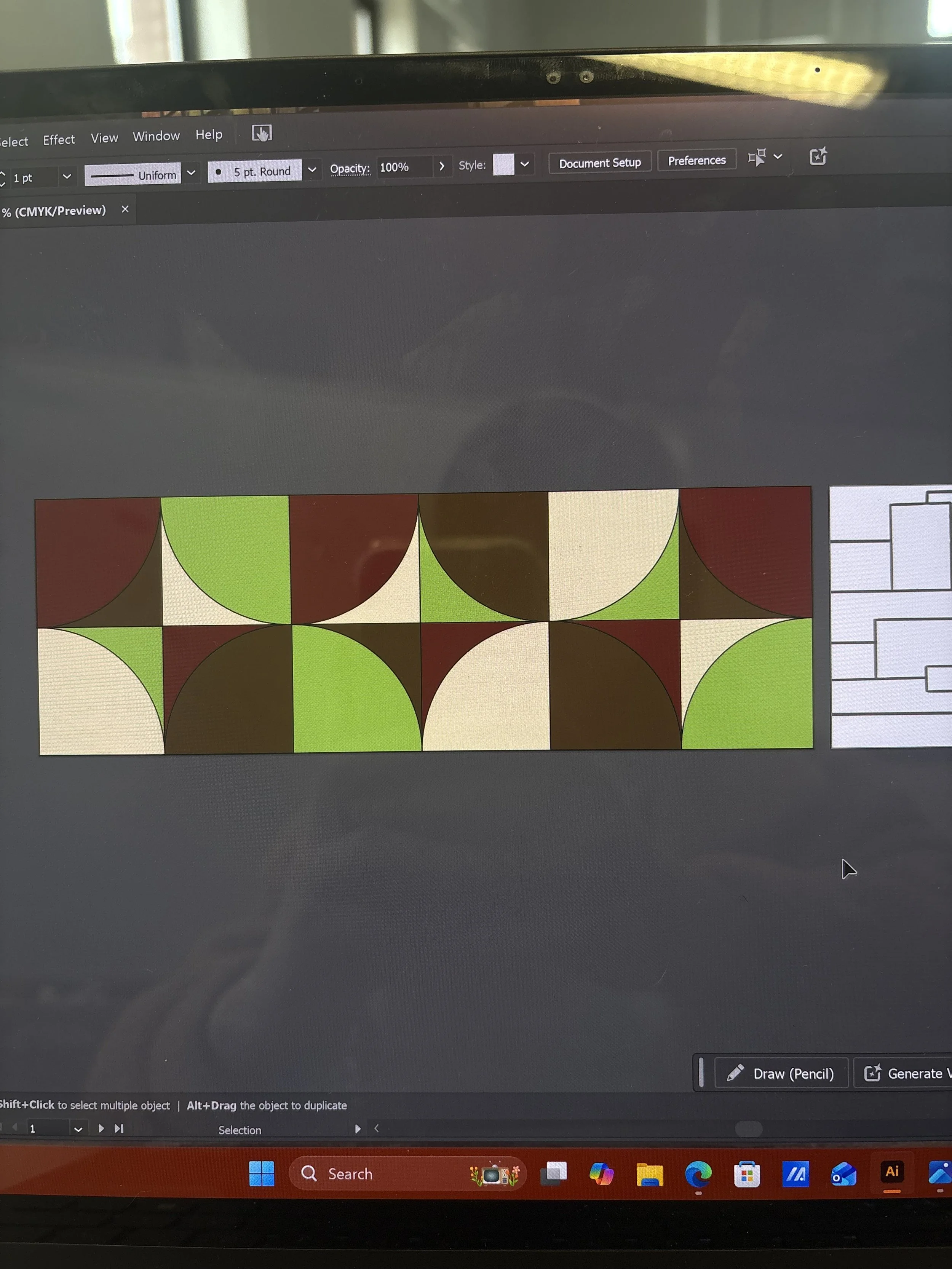Viewport: 952px width, 1269px height.
Task: Click the Illustrator icon in the taskbar
Action: (x=891, y=1172)
